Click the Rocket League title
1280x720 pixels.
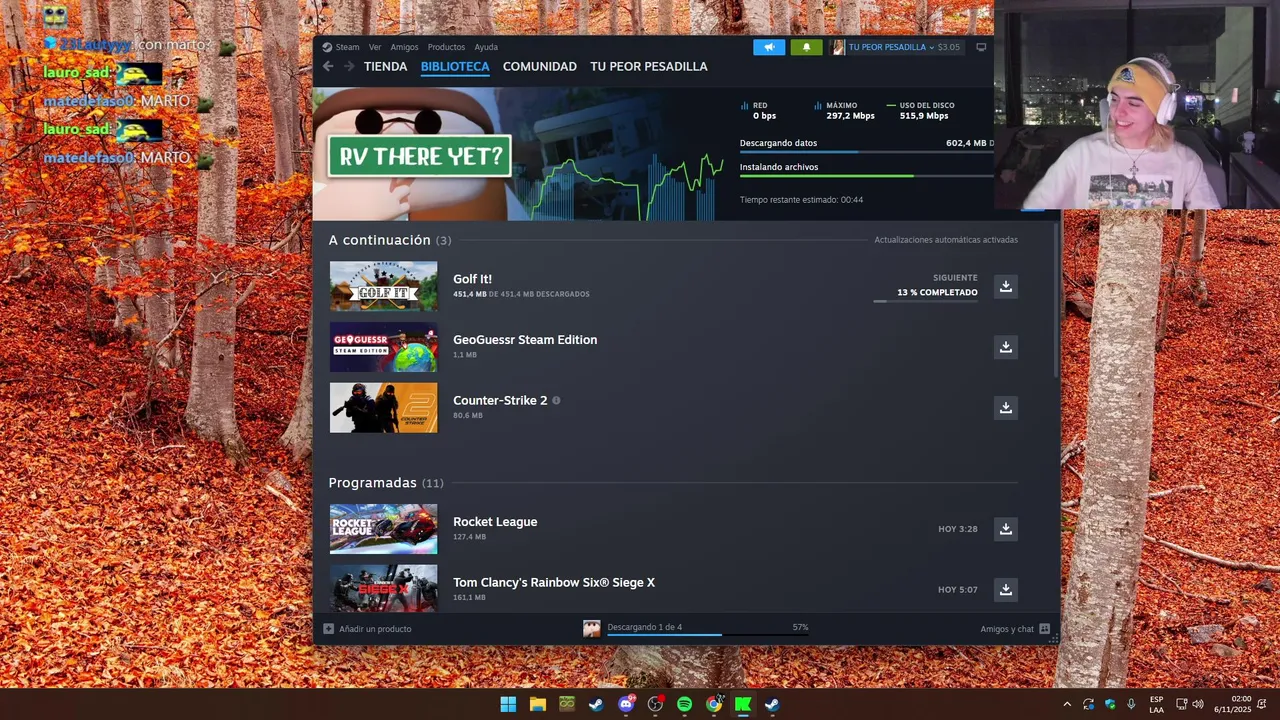[495, 522]
